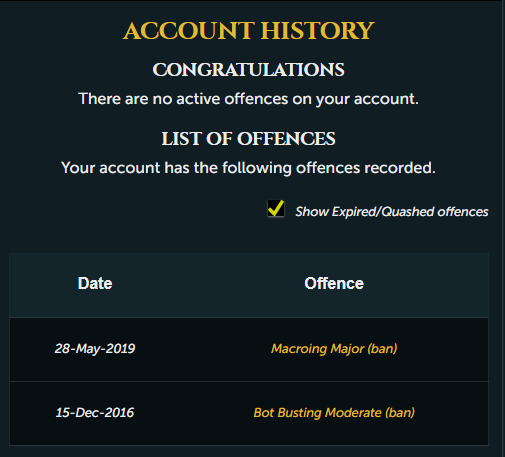Select the 15-Dec-2016 date cell
This screenshot has height=457, width=505.
[95, 413]
